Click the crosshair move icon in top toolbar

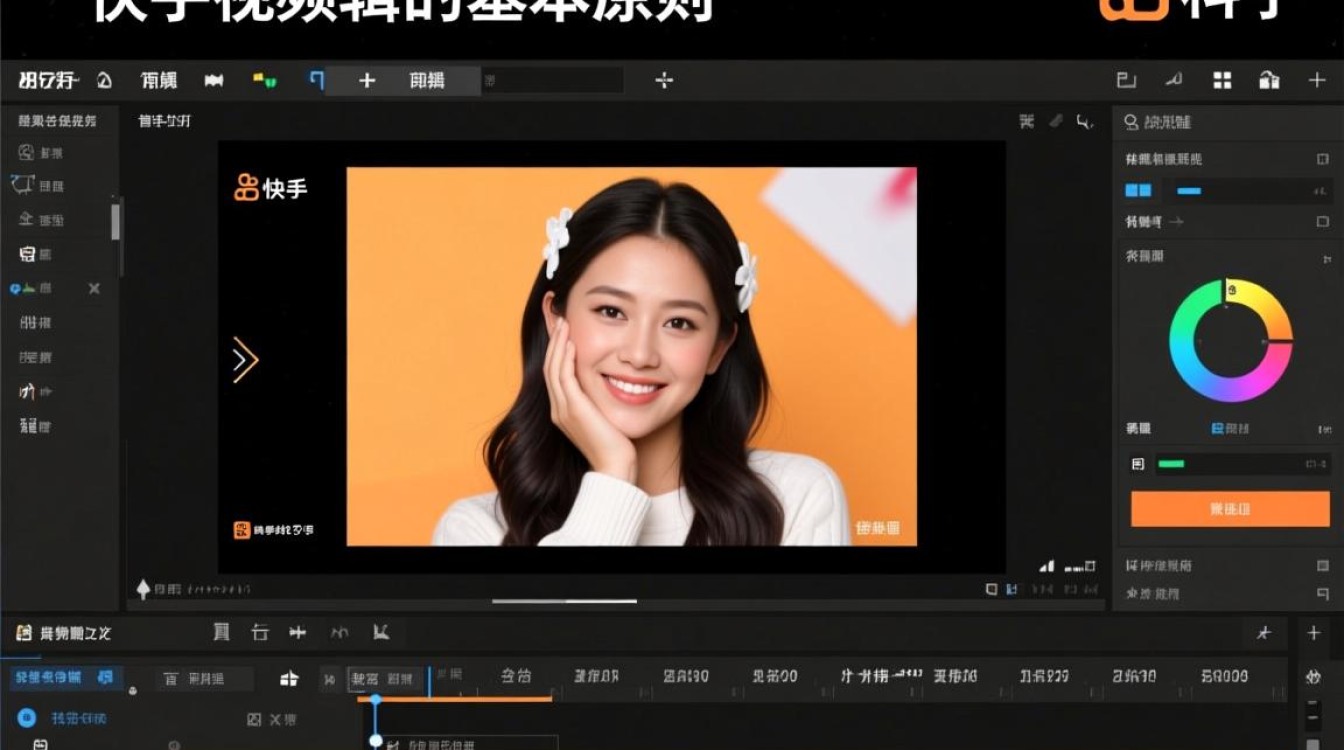[664, 81]
